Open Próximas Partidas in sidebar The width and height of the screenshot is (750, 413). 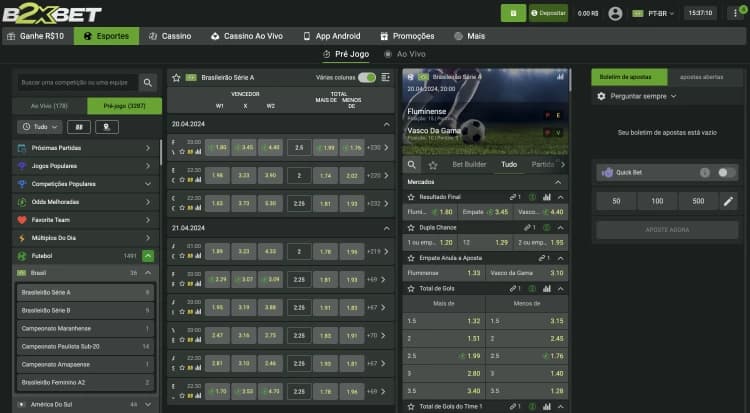point(85,148)
